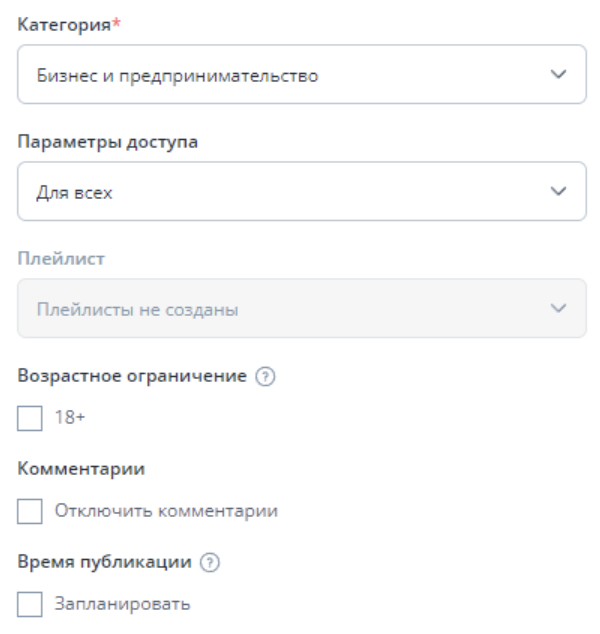Click the 'Отключить комментарии' label text
Image resolution: width=600 pixels, height=634 pixels.
[164, 511]
